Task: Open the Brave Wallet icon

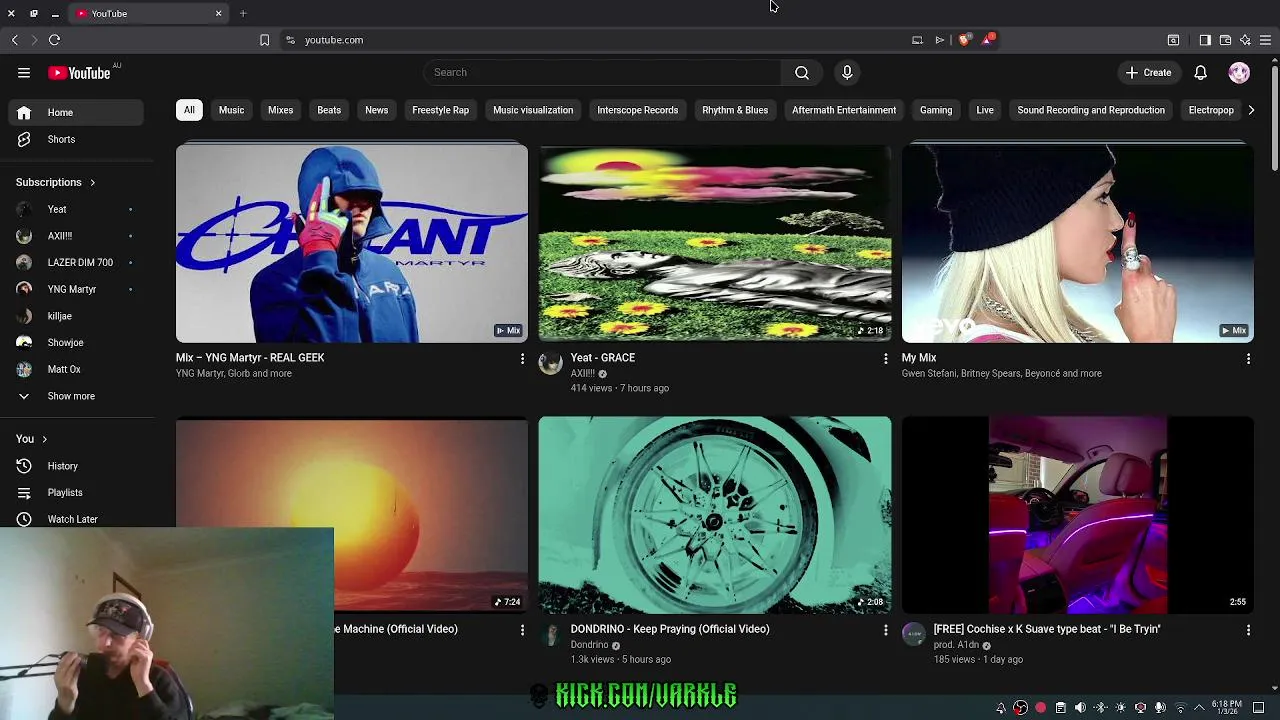Action: 1225,40
